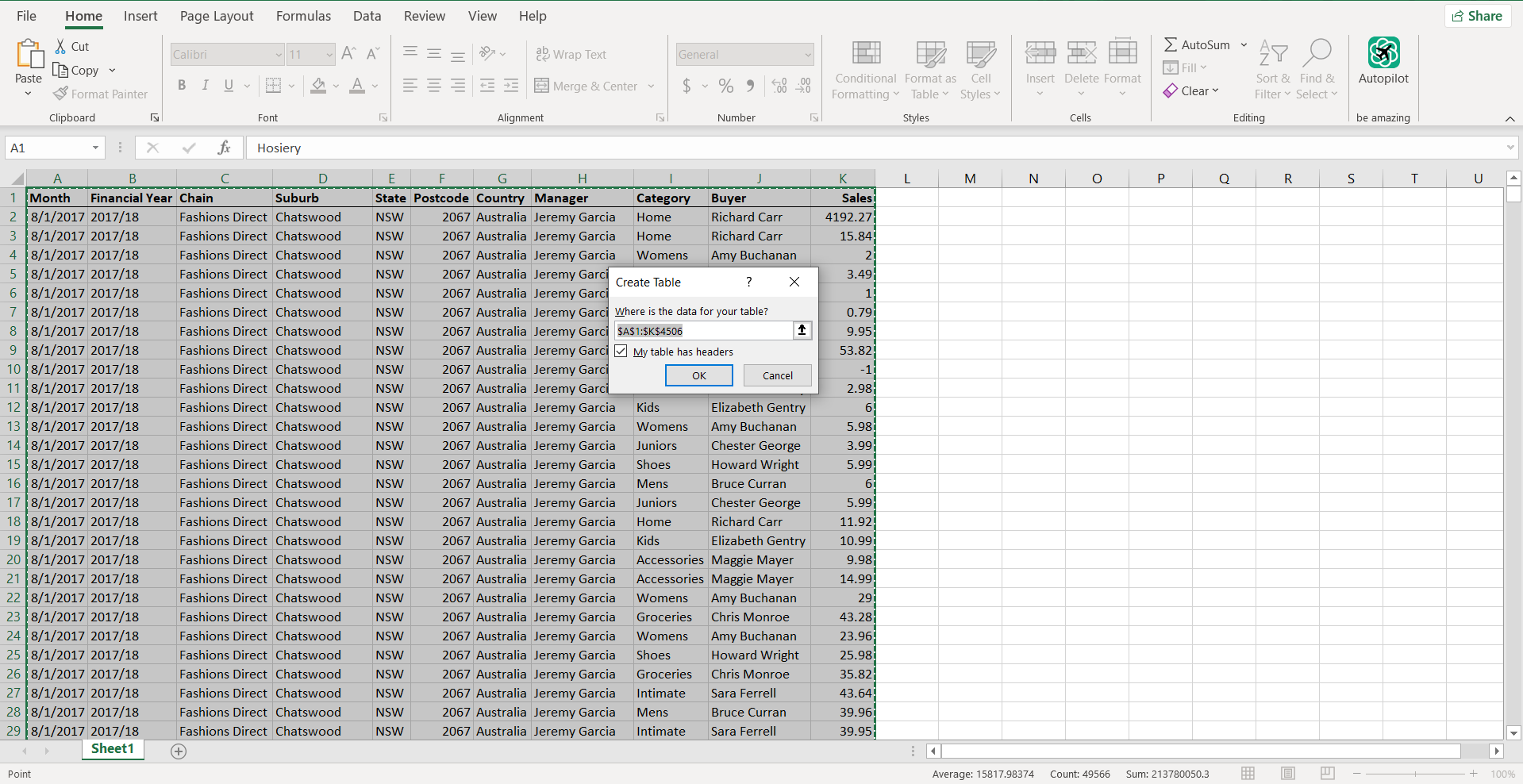Click the table data range input field
This screenshot has width=1523, height=784.
(x=704, y=331)
